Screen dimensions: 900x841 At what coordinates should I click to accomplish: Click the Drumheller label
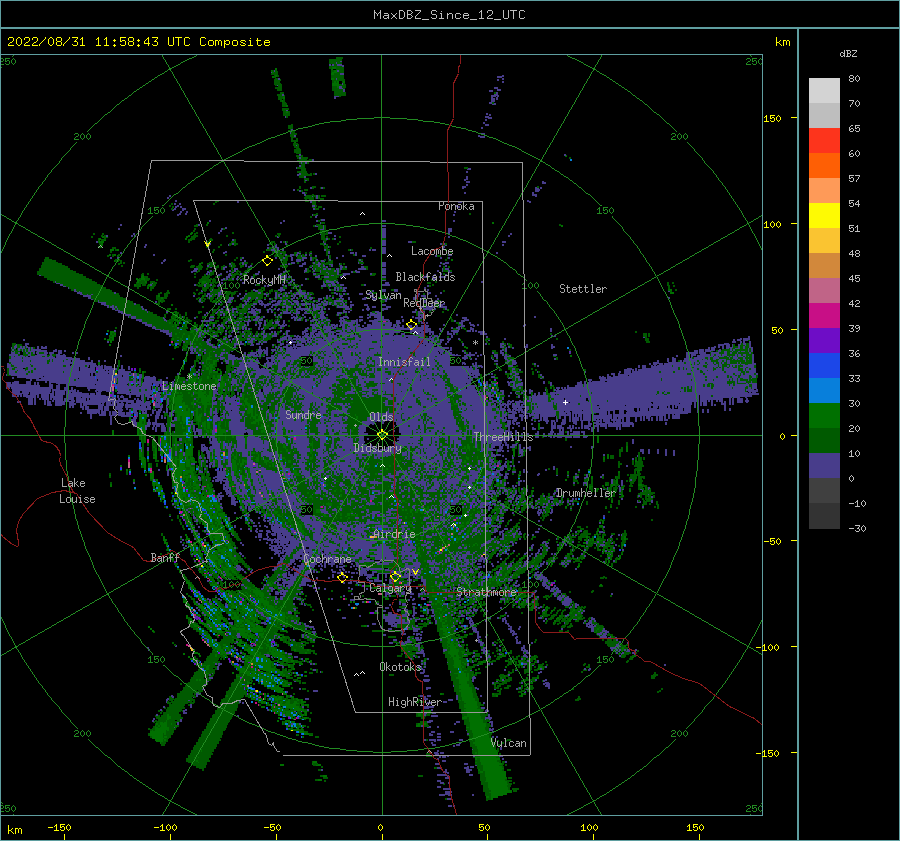pos(585,493)
